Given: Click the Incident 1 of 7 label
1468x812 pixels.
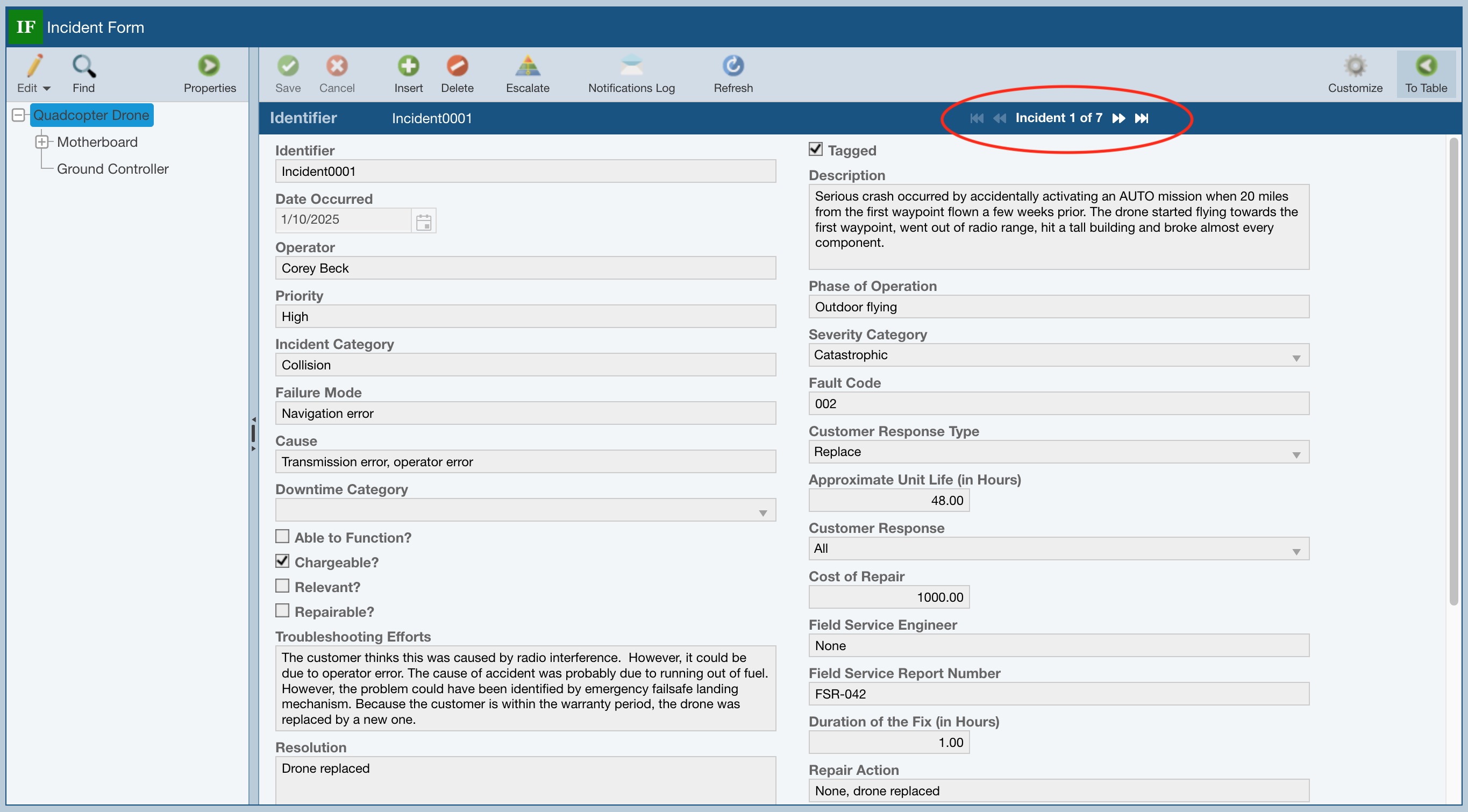Looking at the screenshot, I should [1058, 118].
